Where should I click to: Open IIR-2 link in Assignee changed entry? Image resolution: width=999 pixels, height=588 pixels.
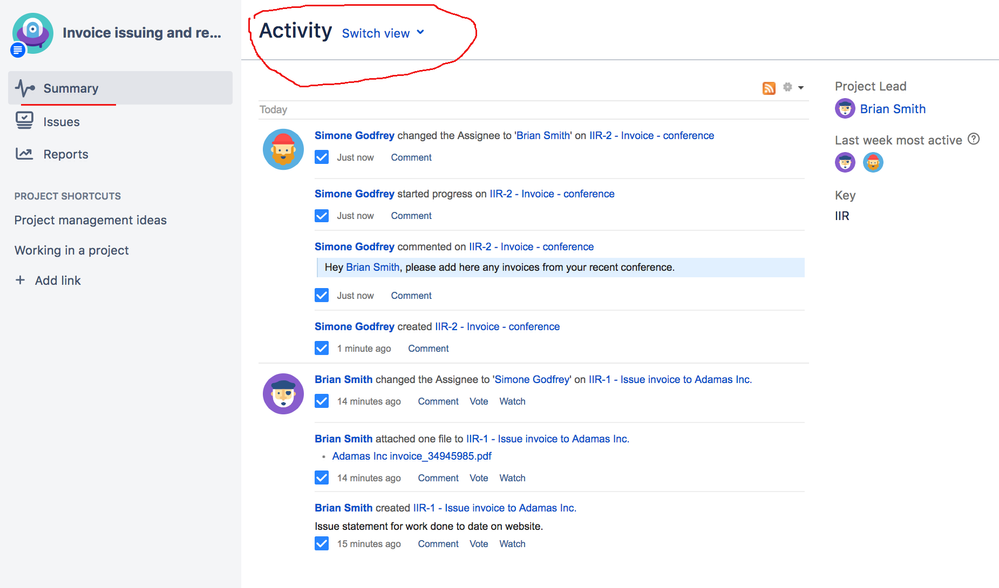coord(651,135)
